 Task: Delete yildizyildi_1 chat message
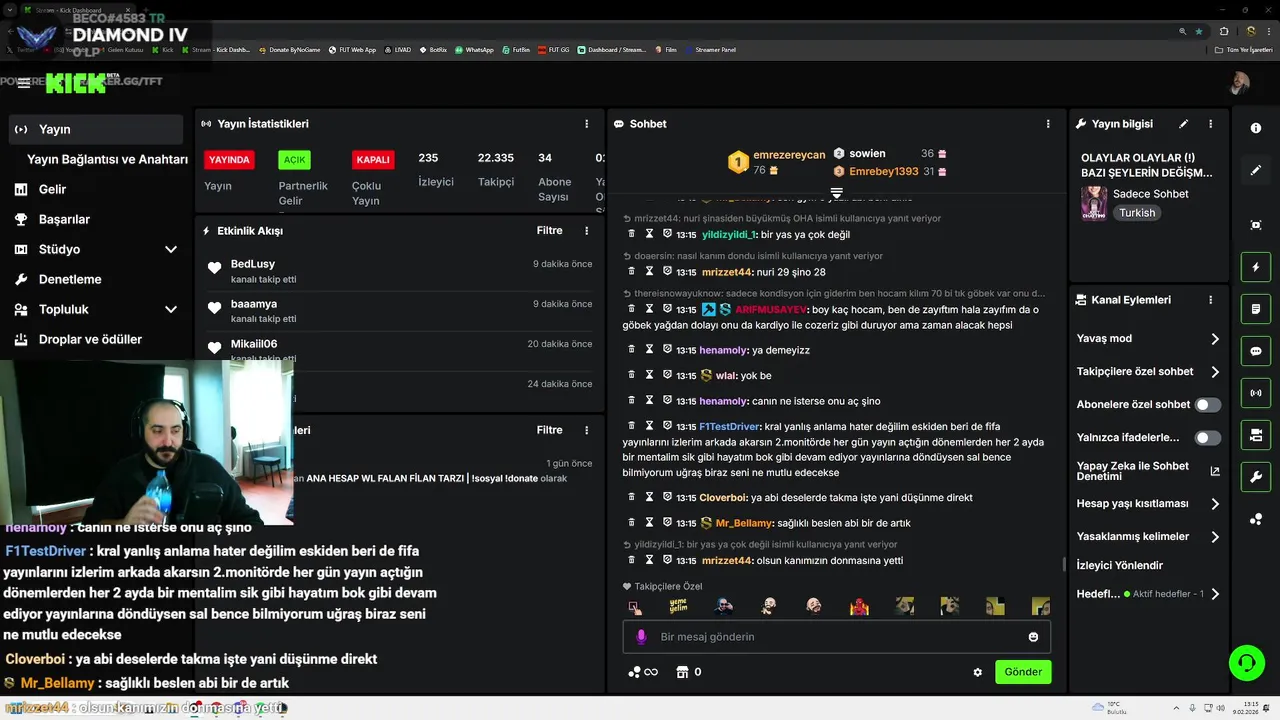(x=631, y=234)
